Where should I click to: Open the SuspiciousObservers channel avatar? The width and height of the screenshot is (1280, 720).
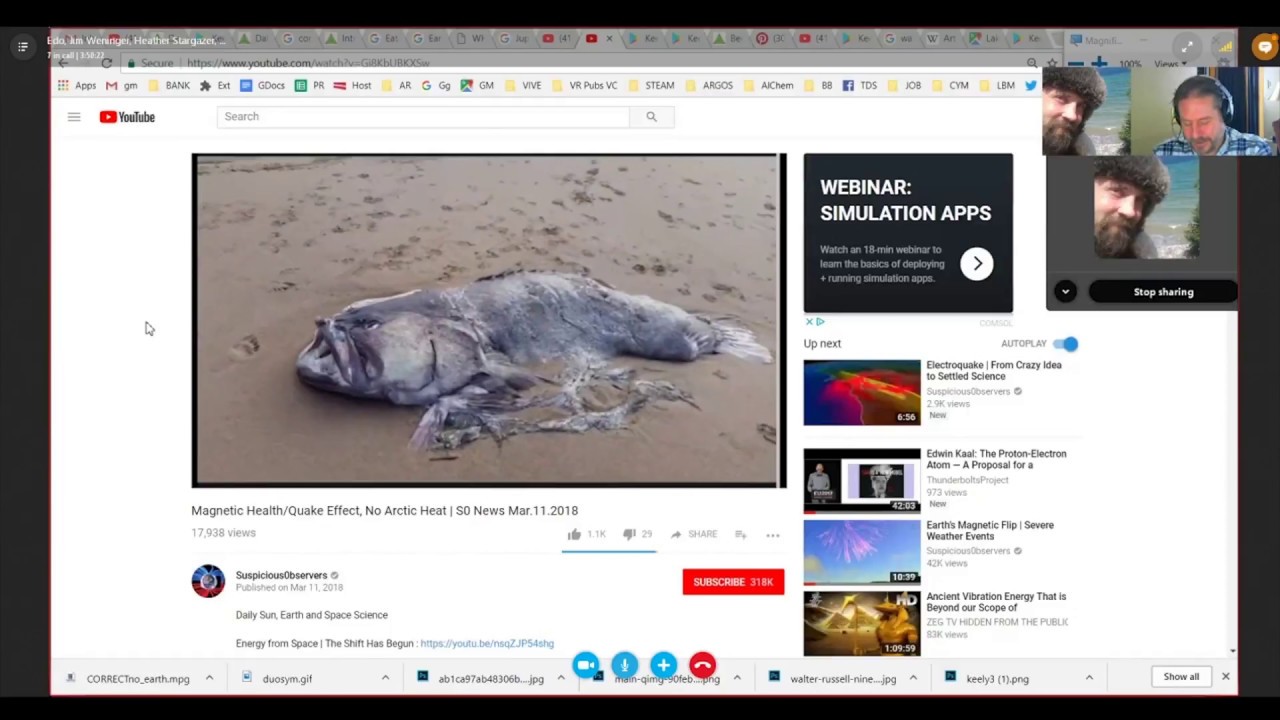coord(208,581)
